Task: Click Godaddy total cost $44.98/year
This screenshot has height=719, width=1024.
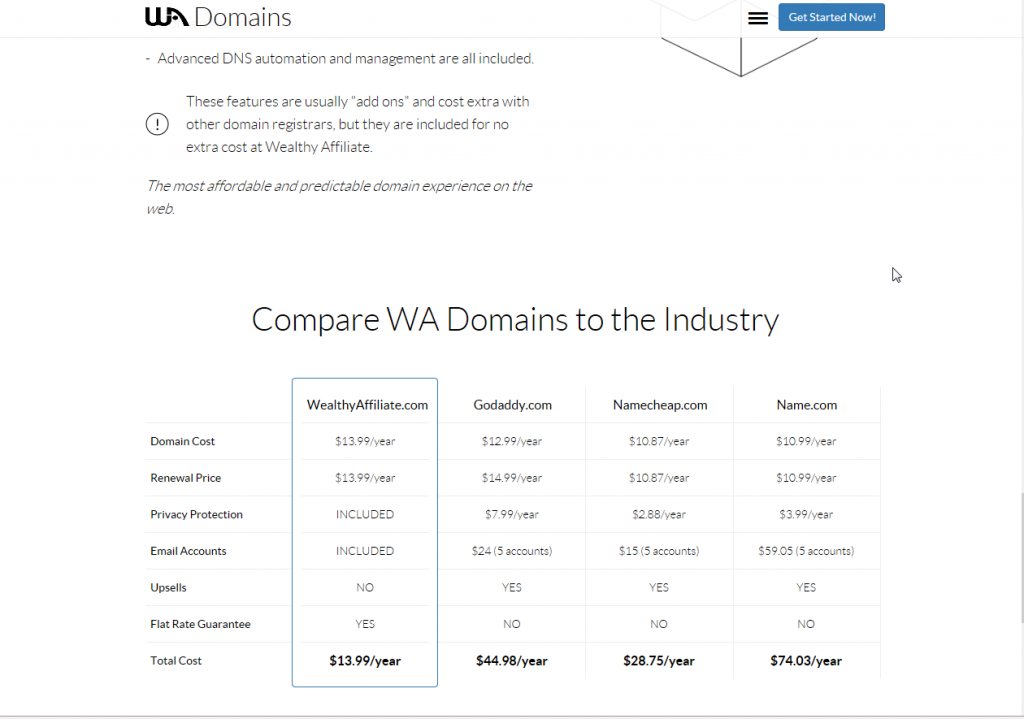Action: [511, 661]
